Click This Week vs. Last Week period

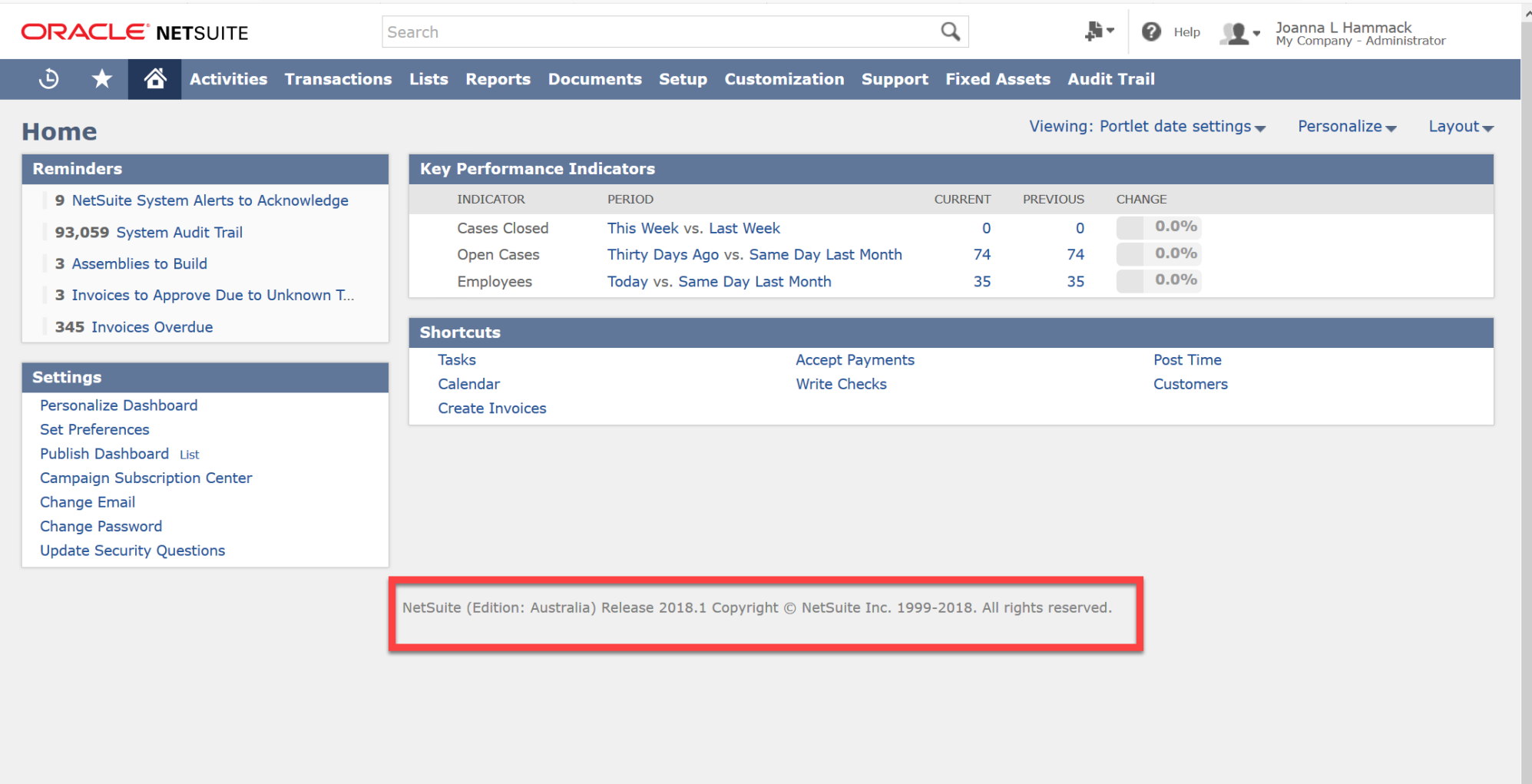tap(693, 228)
